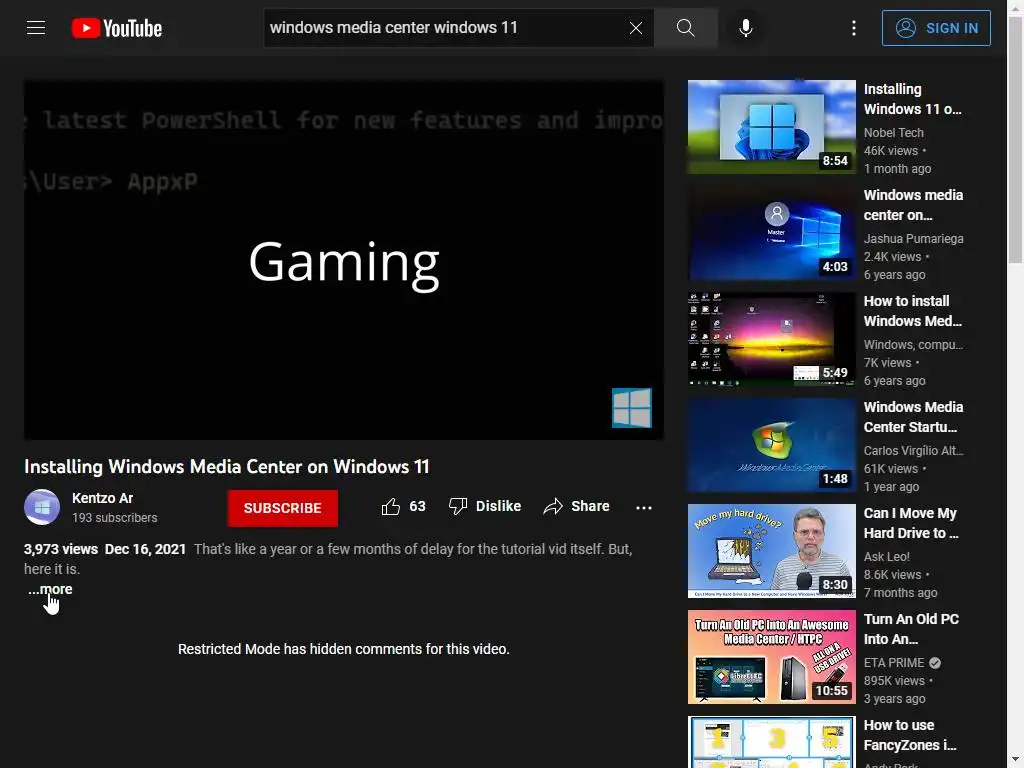This screenshot has height=768, width=1024.
Task: Click the page vertical scrollbar thumb
Action: [x=1015, y=140]
